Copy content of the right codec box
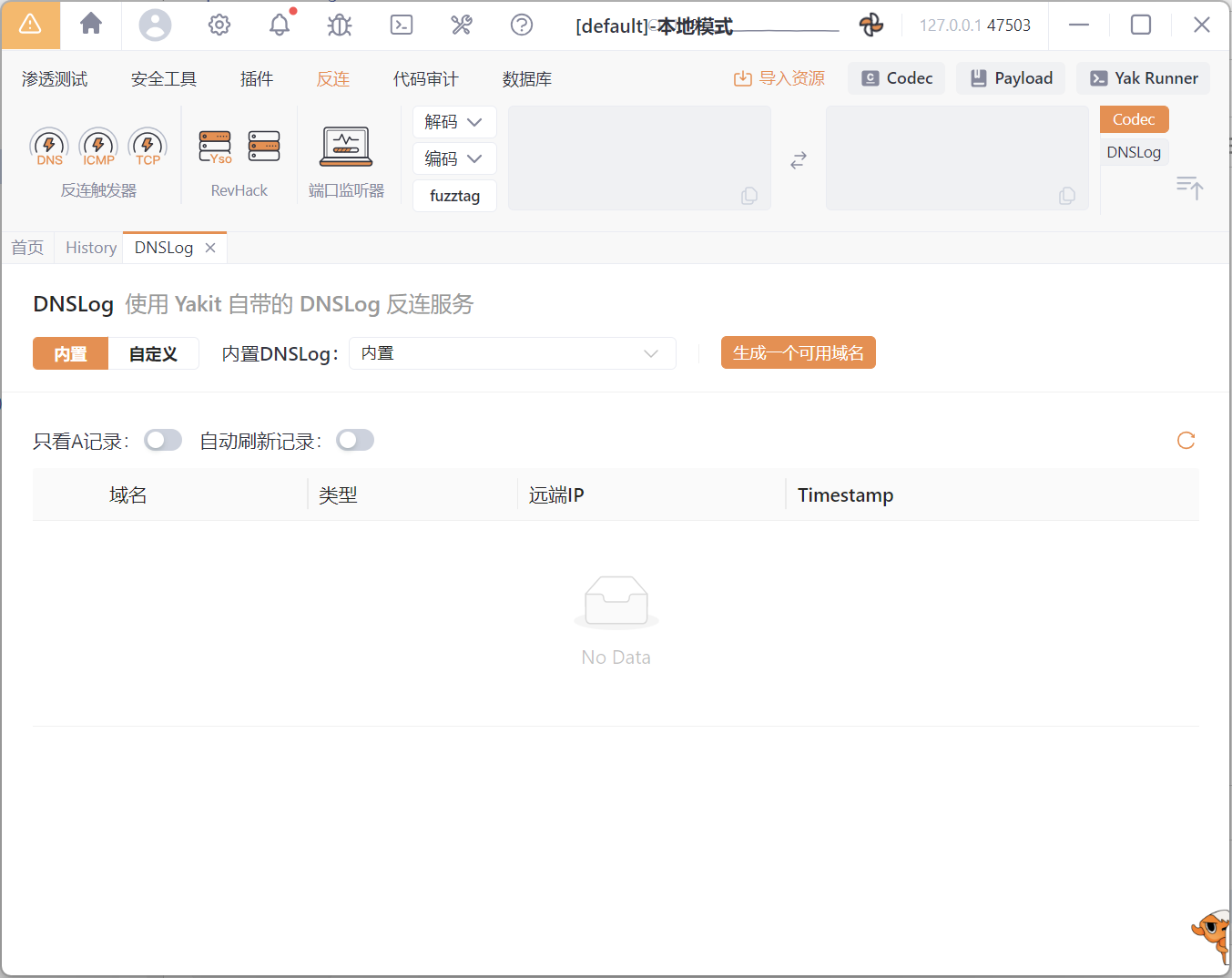The height and width of the screenshot is (978, 1232). pos(1067,196)
